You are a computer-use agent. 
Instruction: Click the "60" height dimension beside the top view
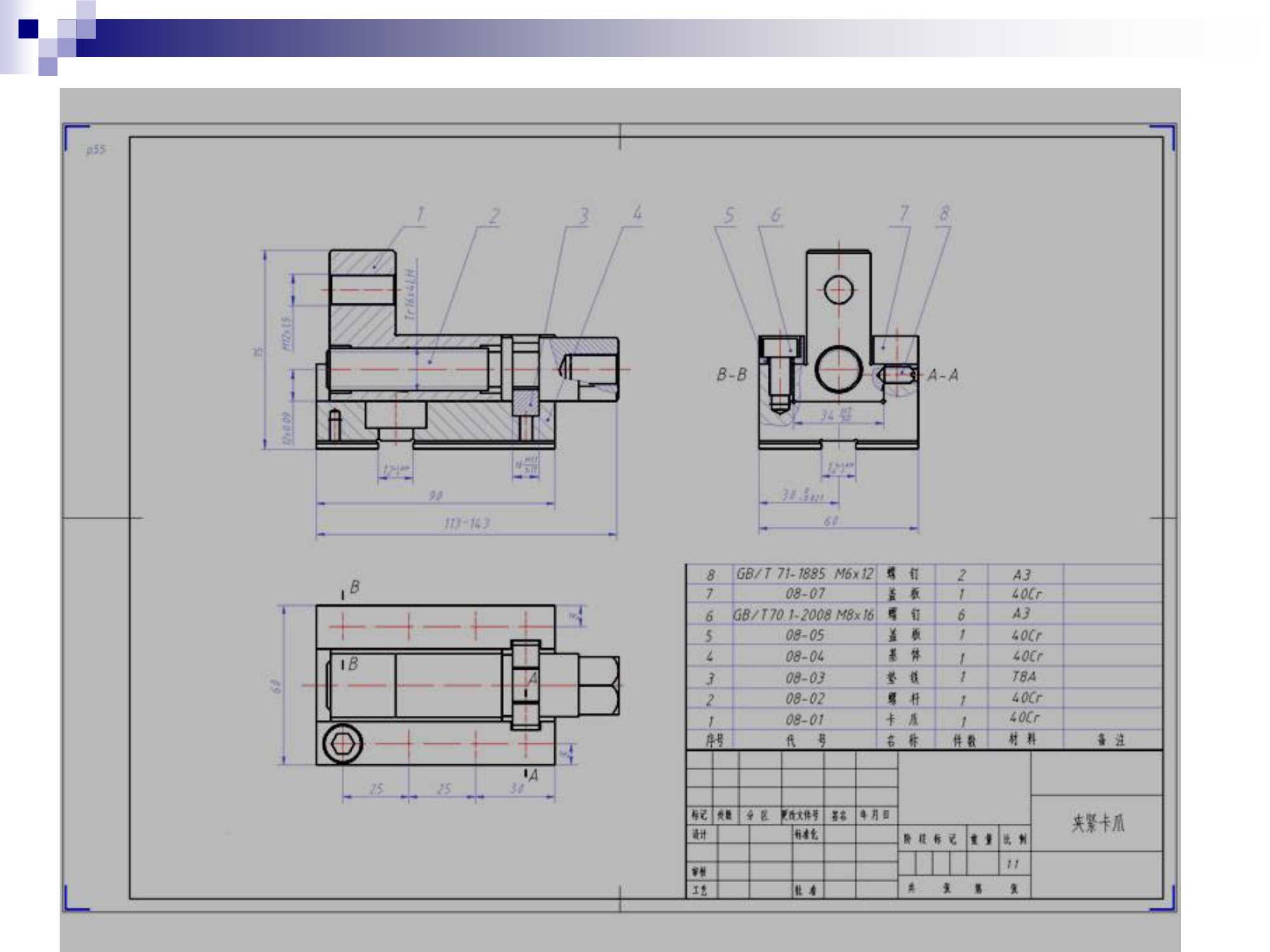(x=276, y=686)
